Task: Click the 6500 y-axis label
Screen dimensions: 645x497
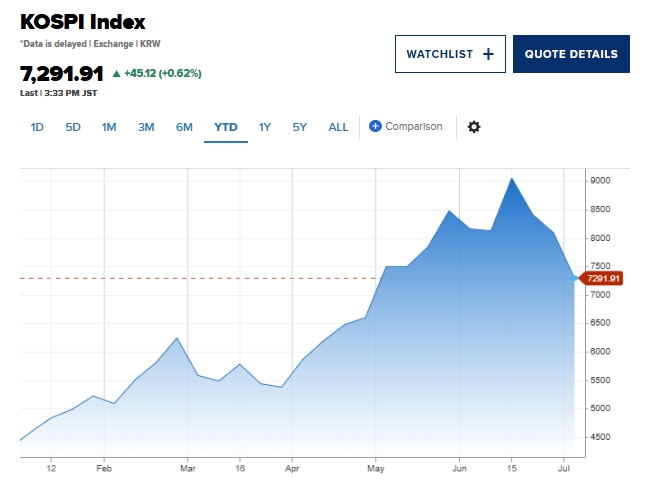Action: coord(600,323)
